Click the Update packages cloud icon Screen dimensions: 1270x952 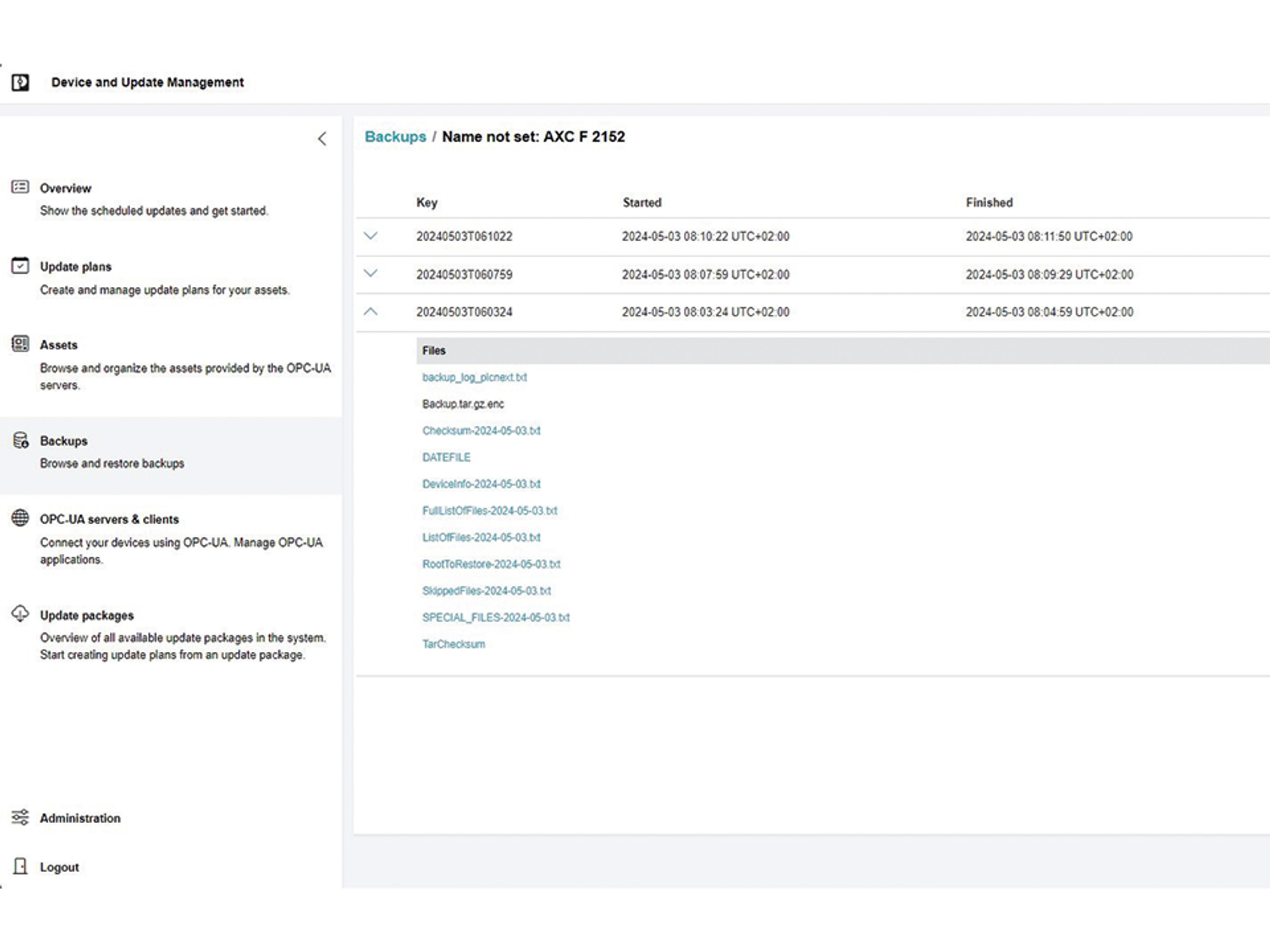coord(20,613)
